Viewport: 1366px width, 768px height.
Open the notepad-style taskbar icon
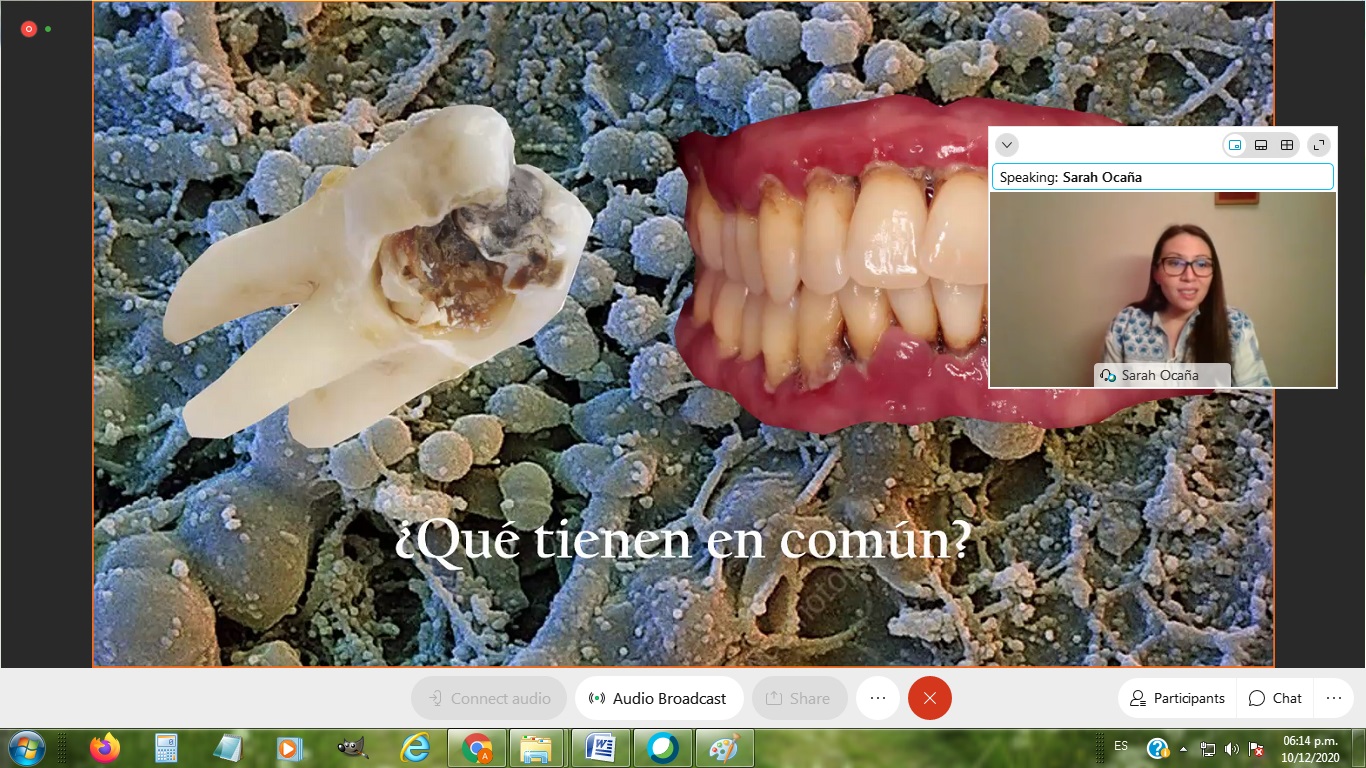point(228,748)
